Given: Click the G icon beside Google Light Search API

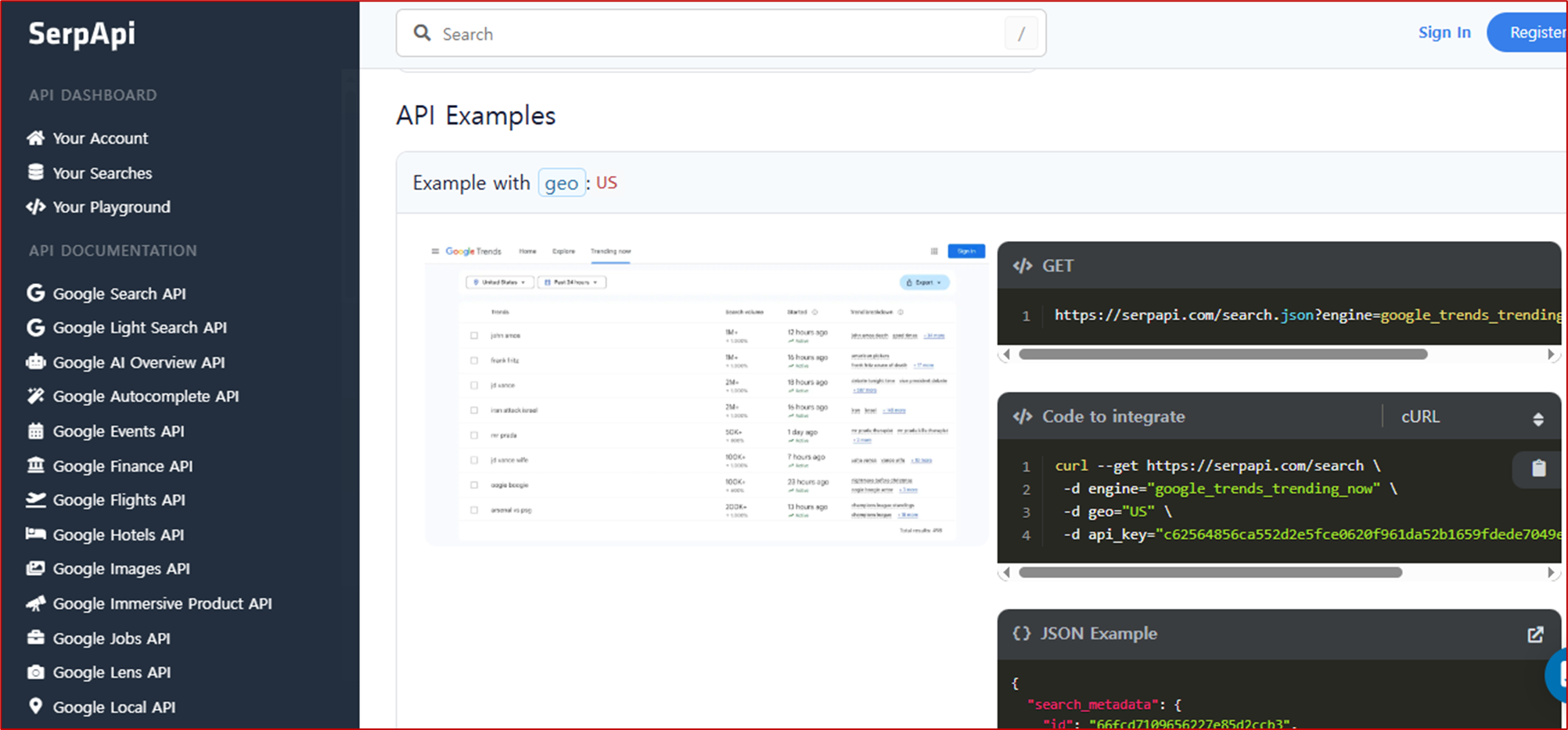Looking at the screenshot, I should coord(35,327).
